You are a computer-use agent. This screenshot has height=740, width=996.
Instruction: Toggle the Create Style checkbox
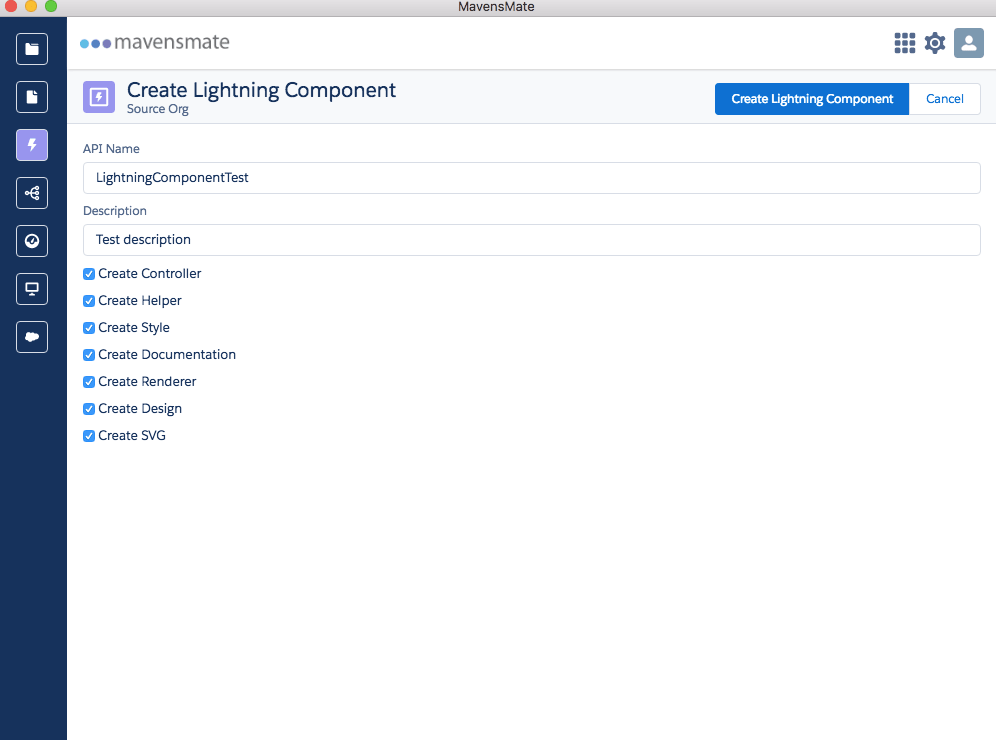[89, 328]
